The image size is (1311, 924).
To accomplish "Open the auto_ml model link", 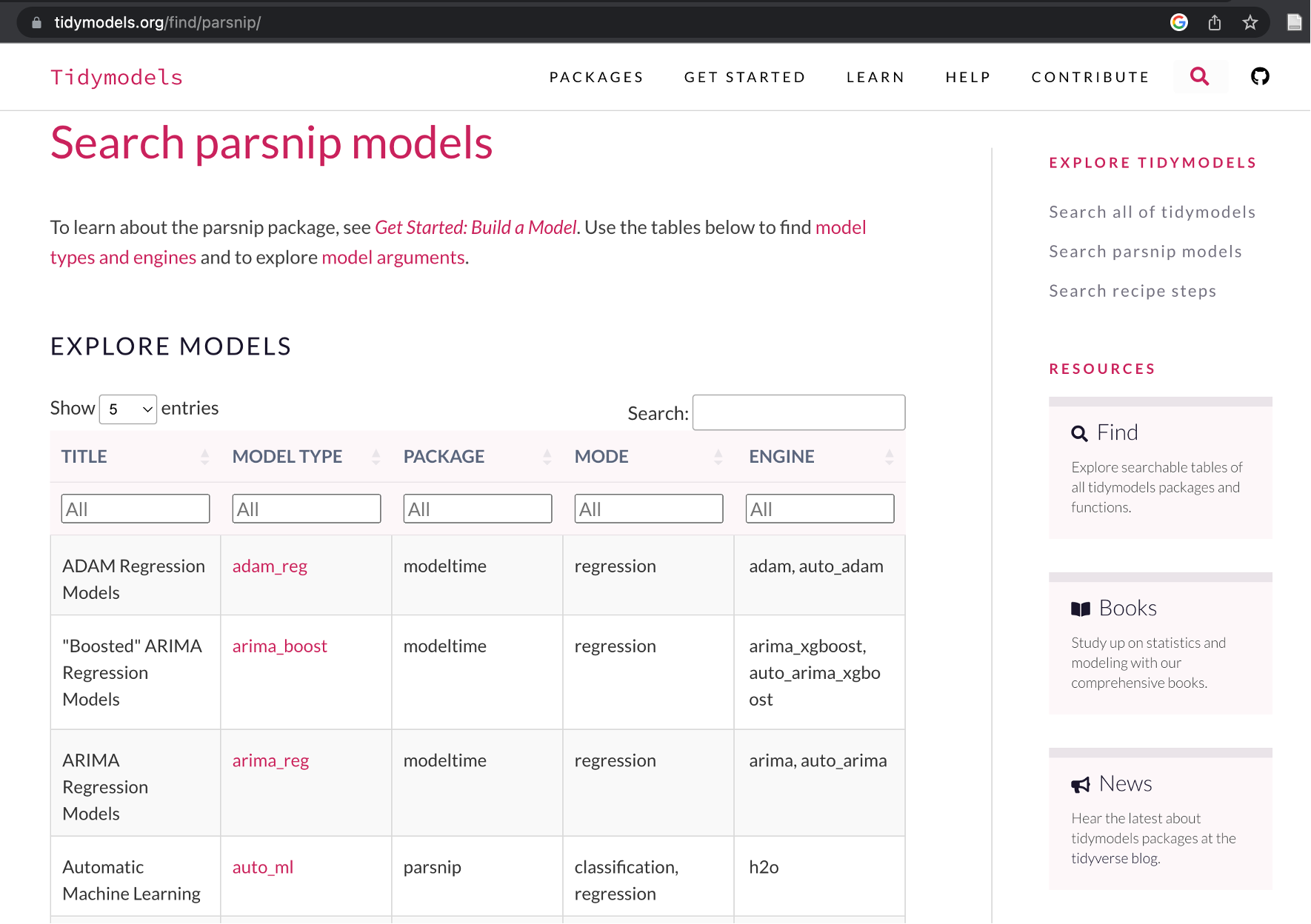I will tap(263, 867).
